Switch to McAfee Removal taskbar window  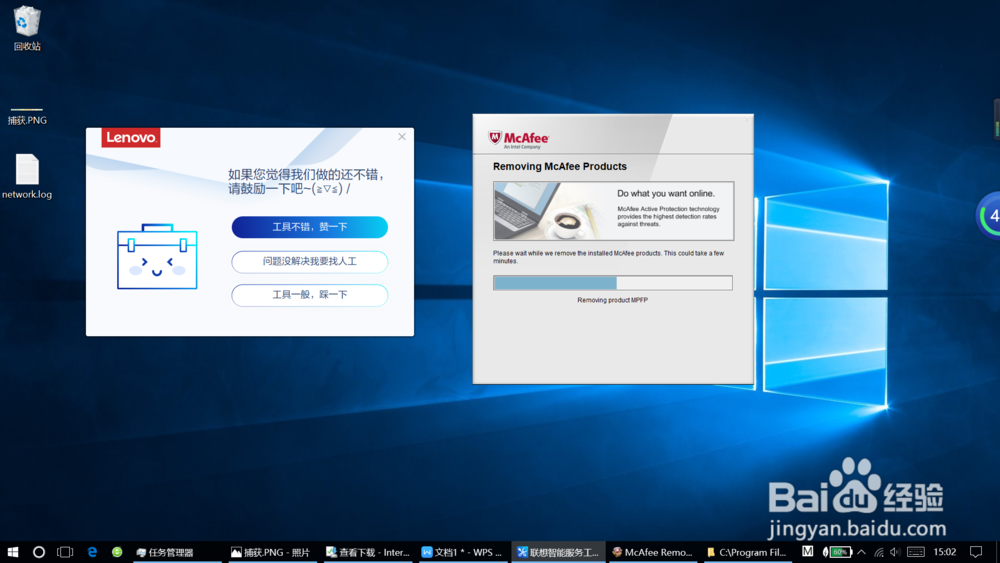pyautogui.click(x=652, y=552)
